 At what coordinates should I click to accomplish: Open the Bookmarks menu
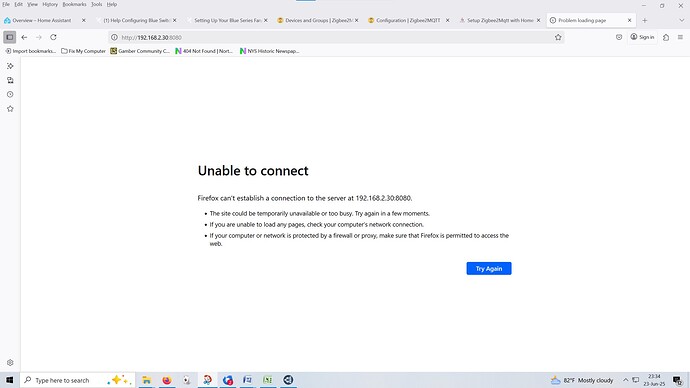click(x=74, y=4)
